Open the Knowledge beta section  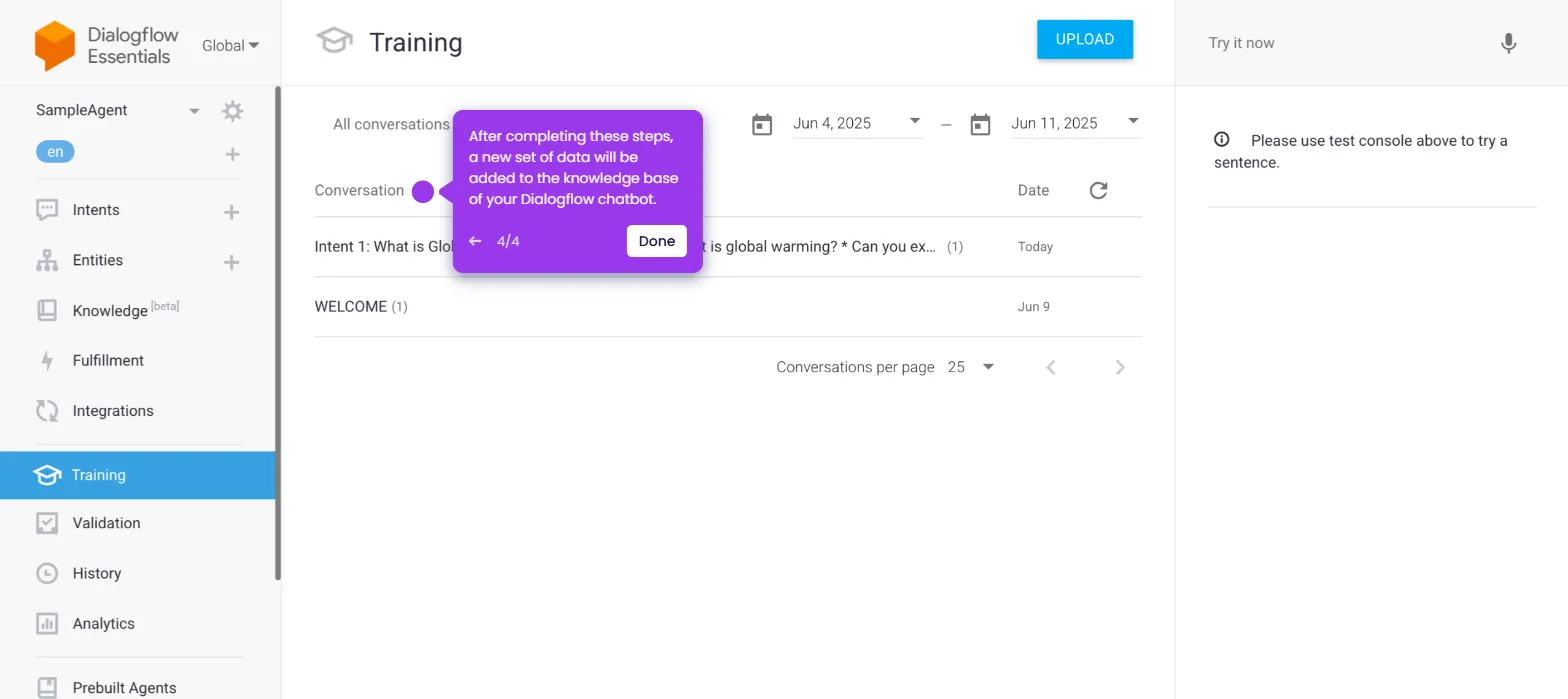126,310
